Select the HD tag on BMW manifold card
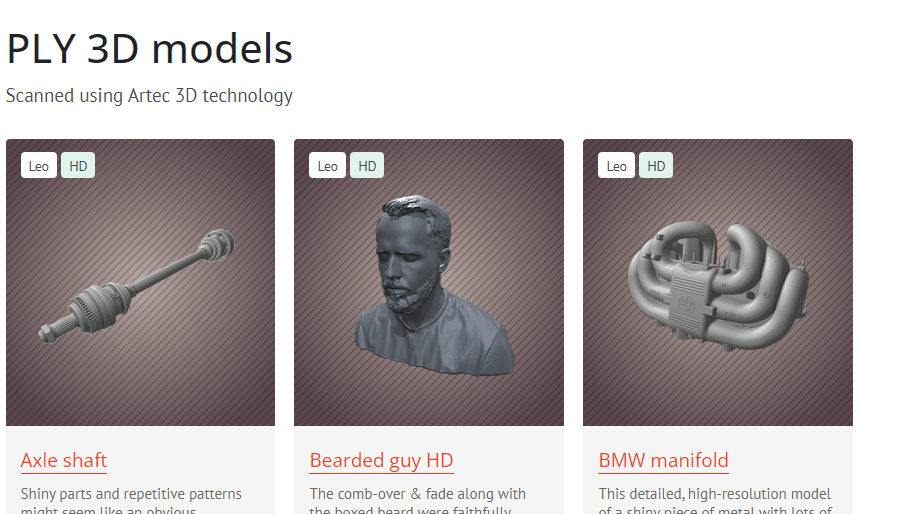 point(656,165)
